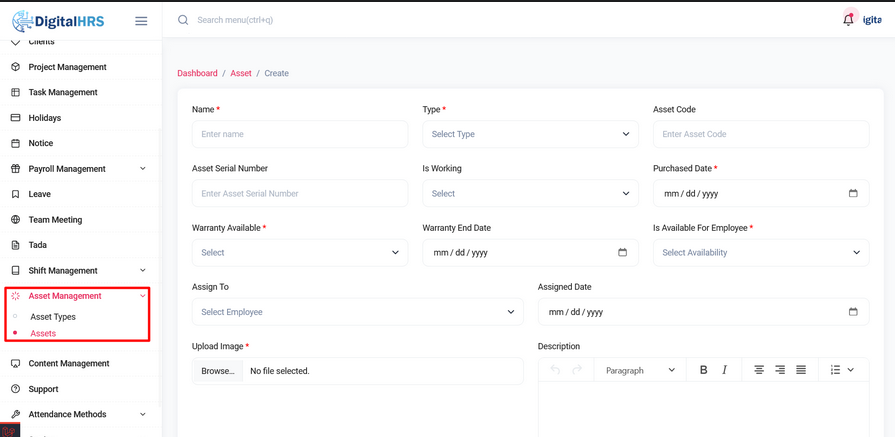The height and width of the screenshot is (437, 895).
Task: Justify the description text
Action: pyautogui.click(x=801, y=370)
